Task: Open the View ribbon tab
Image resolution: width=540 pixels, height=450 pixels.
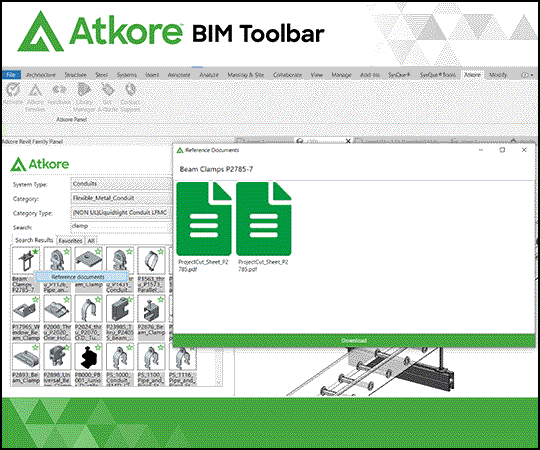Action: [x=316, y=75]
